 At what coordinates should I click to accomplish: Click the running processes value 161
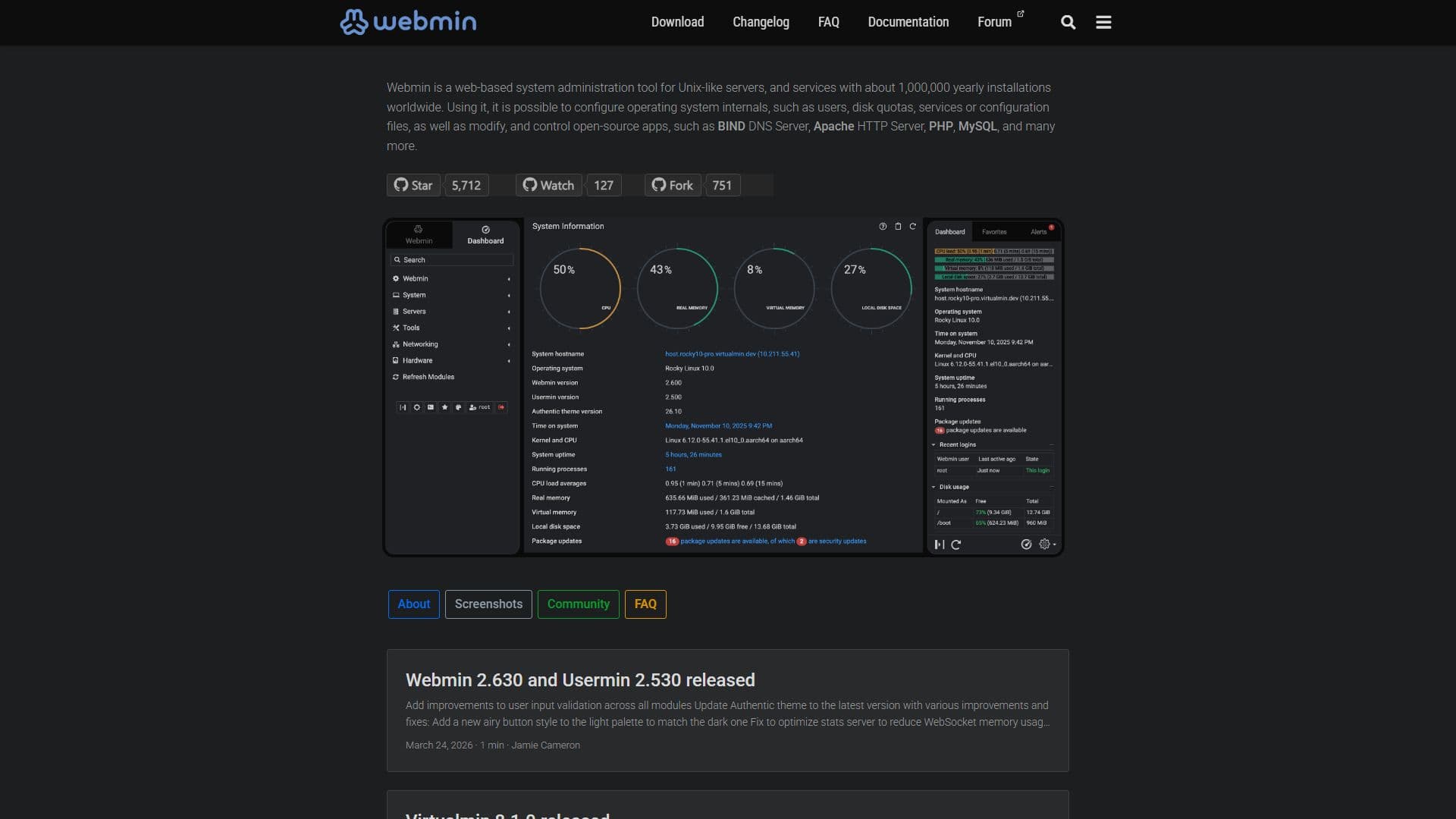tap(670, 469)
